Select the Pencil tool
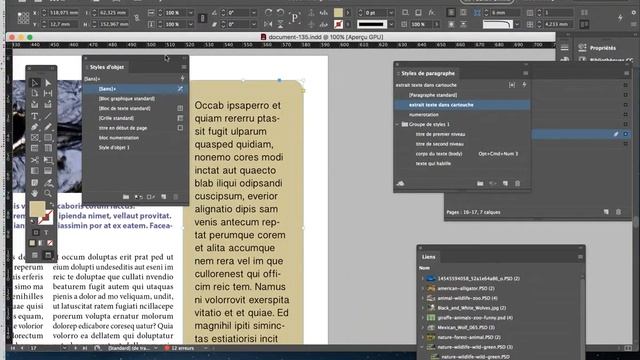 coord(48,127)
